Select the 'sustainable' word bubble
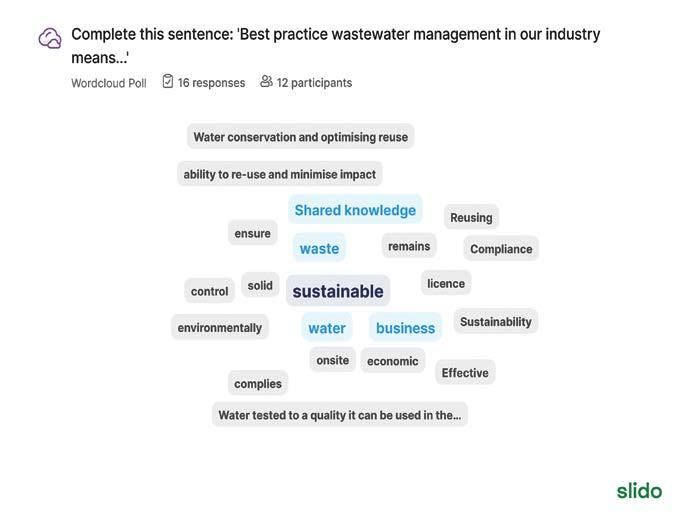This screenshot has height=515, width=676. 338,291
